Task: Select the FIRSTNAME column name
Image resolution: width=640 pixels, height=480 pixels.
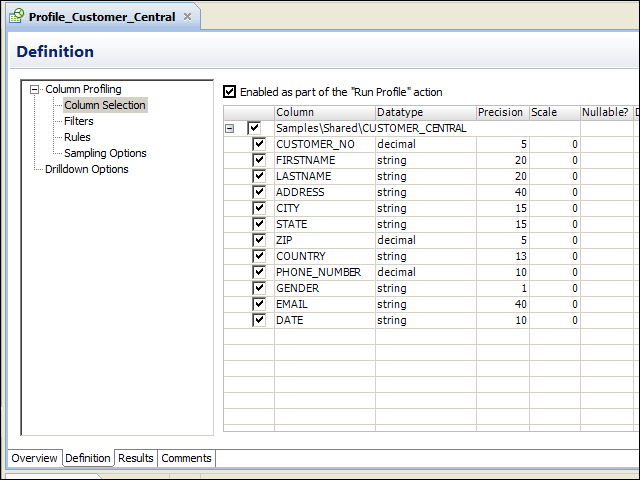Action: click(305, 160)
